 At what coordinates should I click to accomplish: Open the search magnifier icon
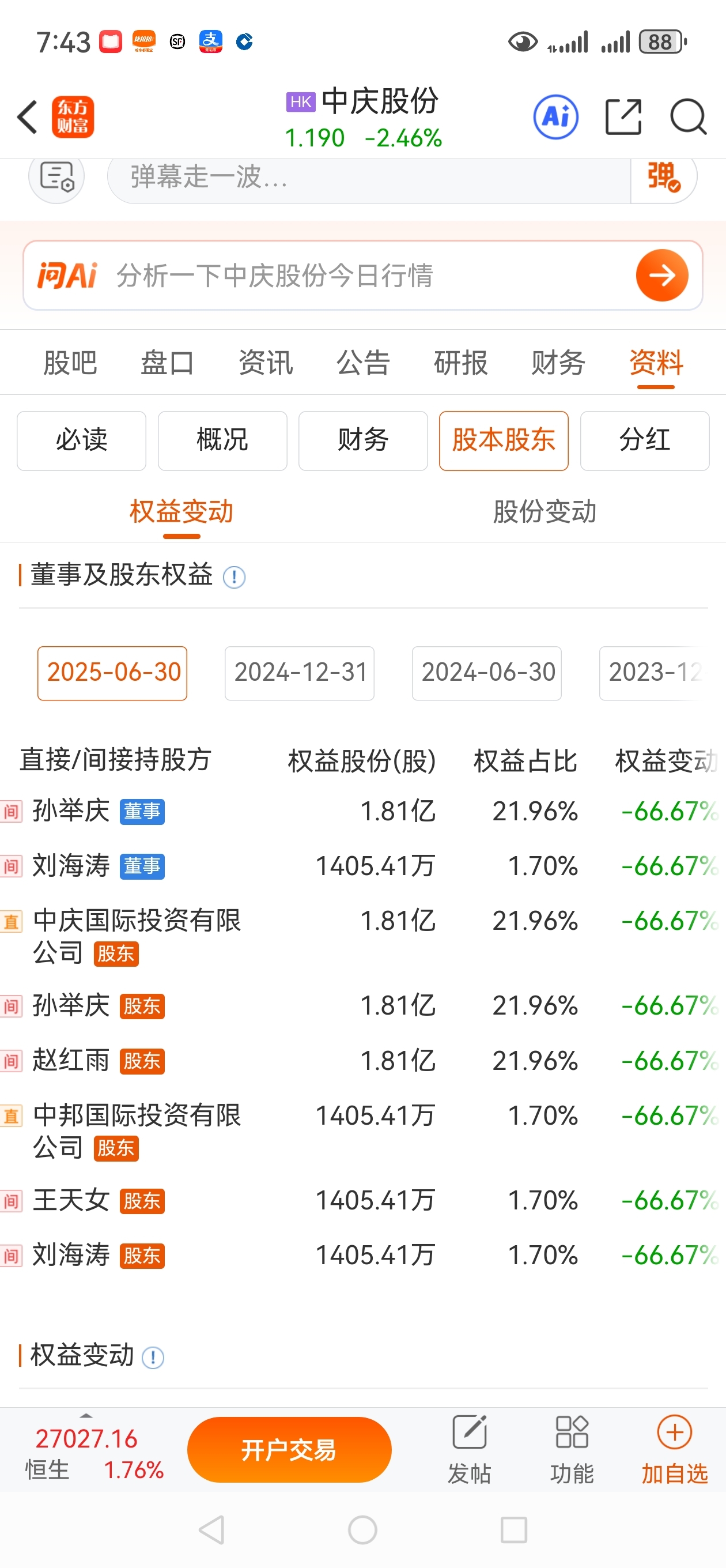(689, 116)
